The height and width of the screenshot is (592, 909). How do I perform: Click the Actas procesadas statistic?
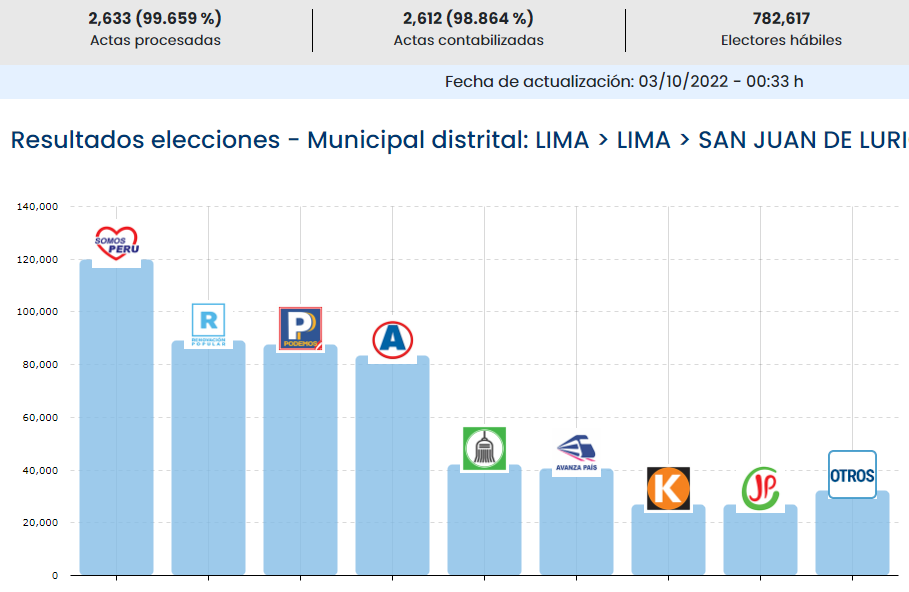click(x=155, y=29)
